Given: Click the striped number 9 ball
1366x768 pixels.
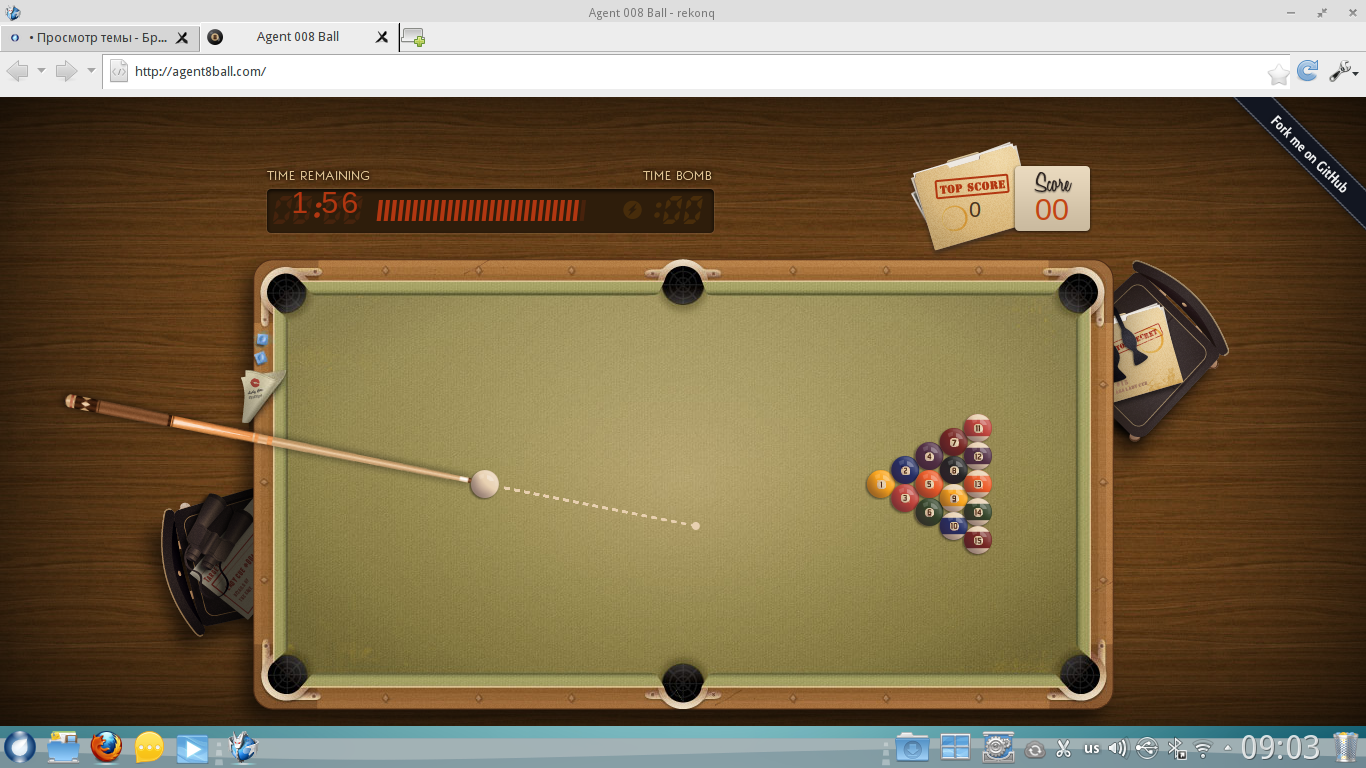Looking at the screenshot, I should [x=954, y=497].
